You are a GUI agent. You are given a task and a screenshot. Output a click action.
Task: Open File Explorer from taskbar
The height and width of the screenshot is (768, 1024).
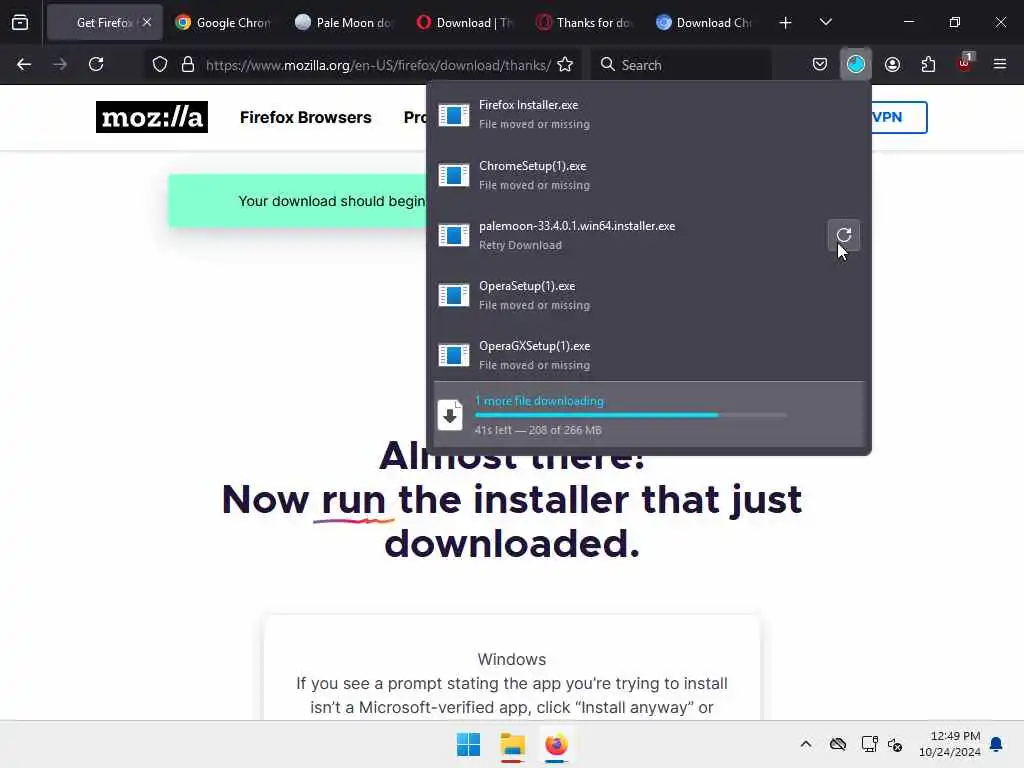tap(513, 744)
